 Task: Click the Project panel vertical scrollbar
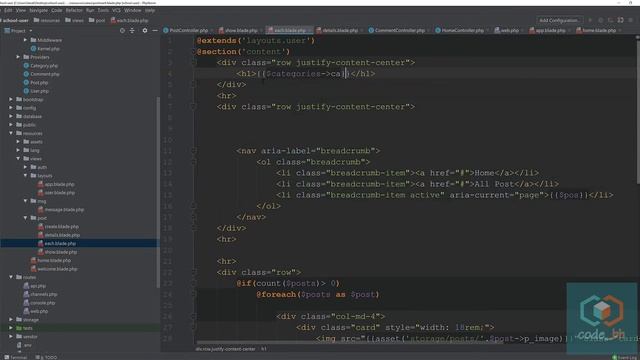point(158,192)
